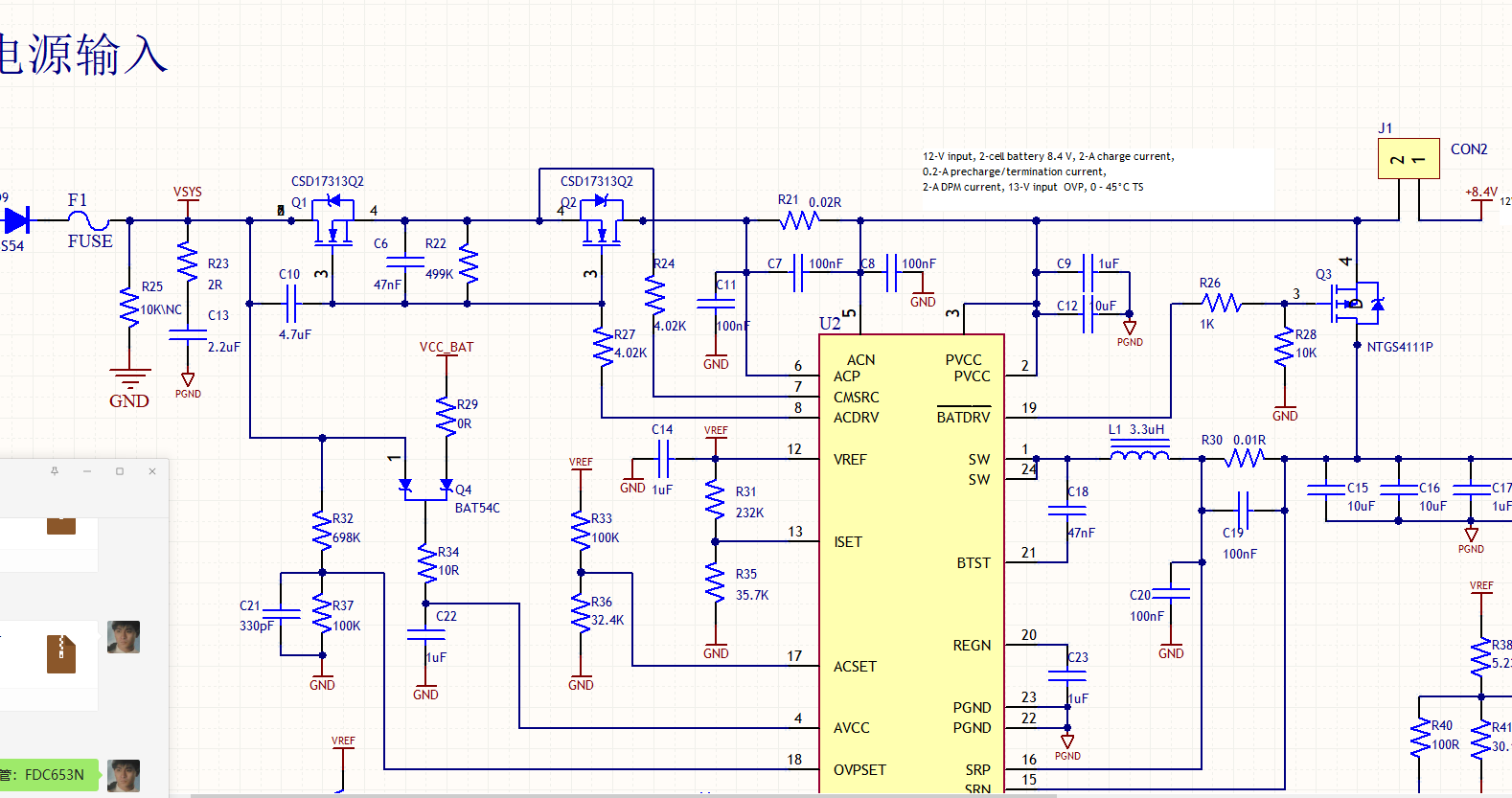Click the NTGS4111P part label
Screen dimensions: 1512x798
1400,347
